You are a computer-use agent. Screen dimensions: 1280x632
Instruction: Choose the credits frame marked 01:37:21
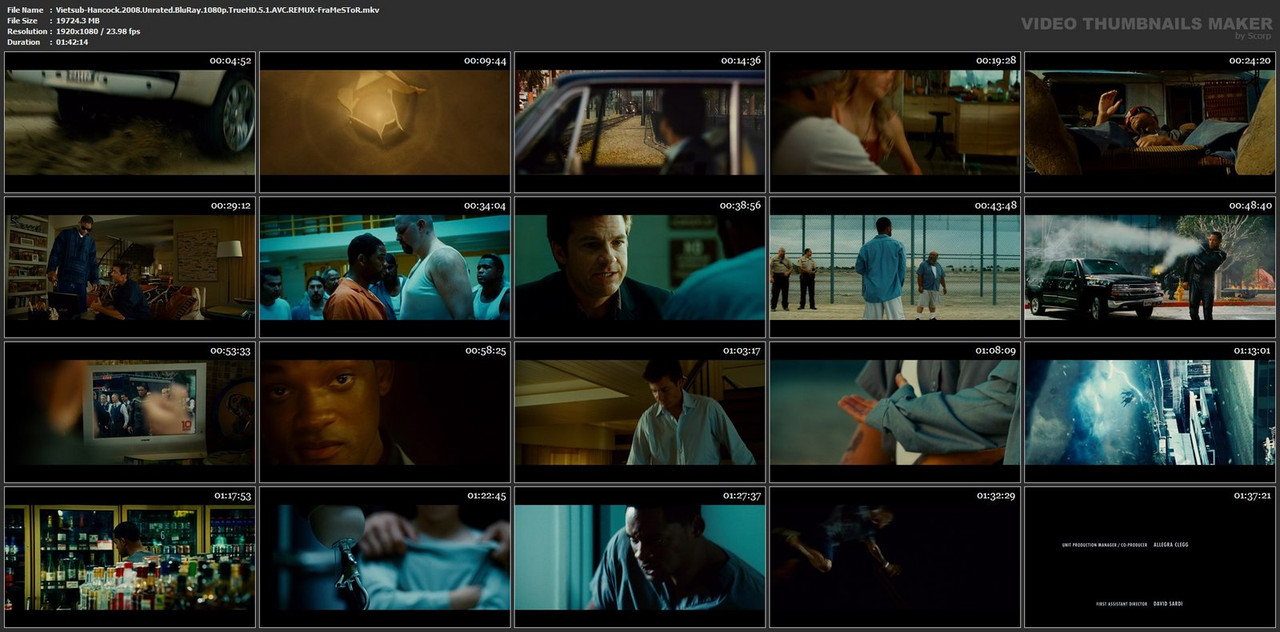[1150, 557]
